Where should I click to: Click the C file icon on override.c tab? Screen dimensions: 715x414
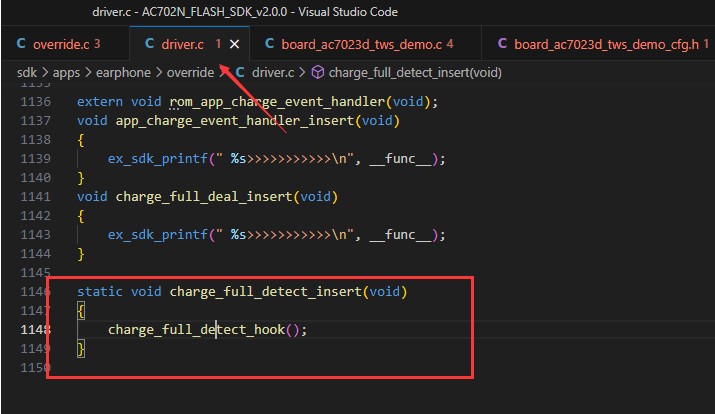(21, 44)
